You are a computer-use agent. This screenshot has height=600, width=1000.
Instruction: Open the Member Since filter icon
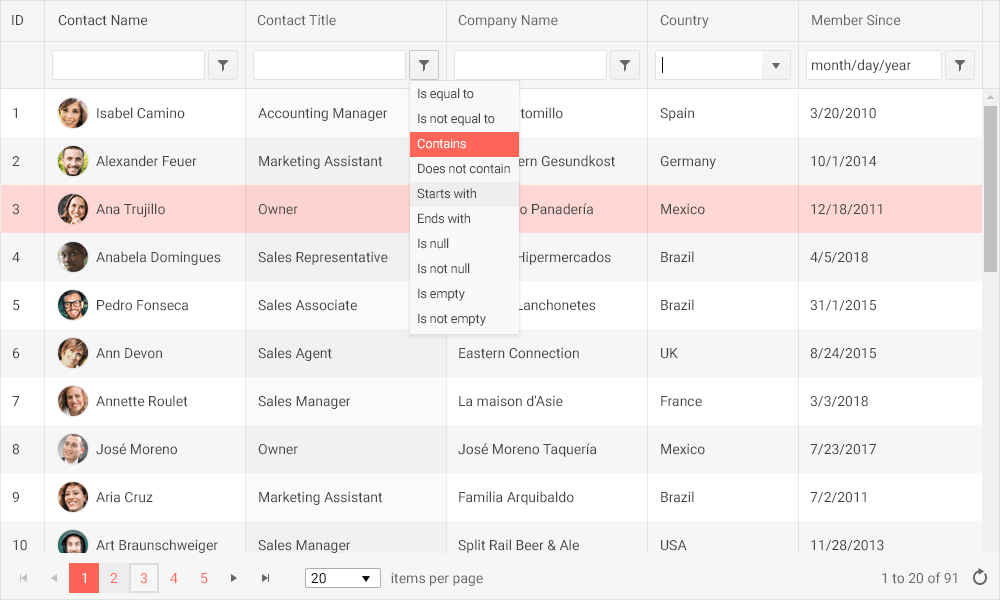tap(959, 64)
